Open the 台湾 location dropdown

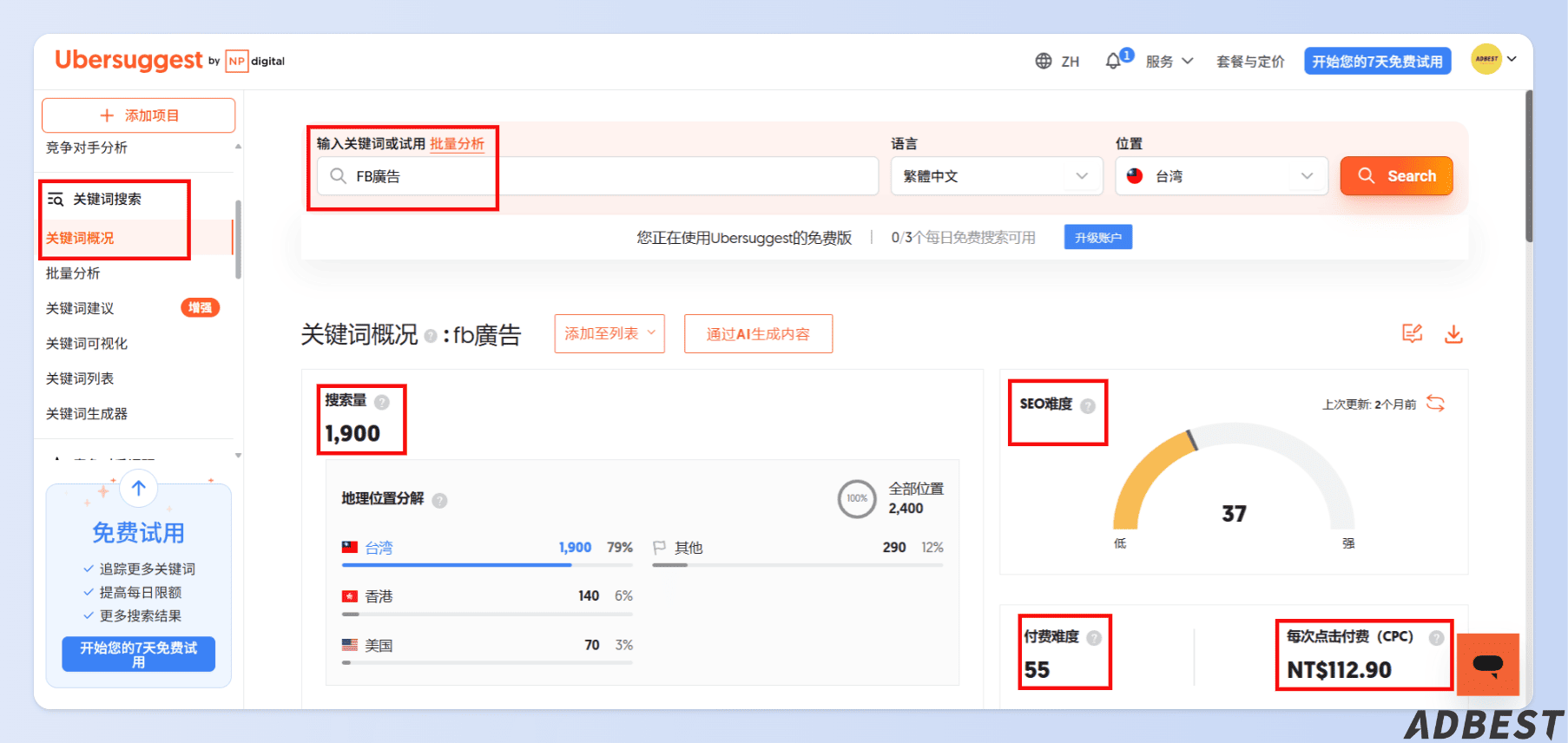tap(1222, 176)
